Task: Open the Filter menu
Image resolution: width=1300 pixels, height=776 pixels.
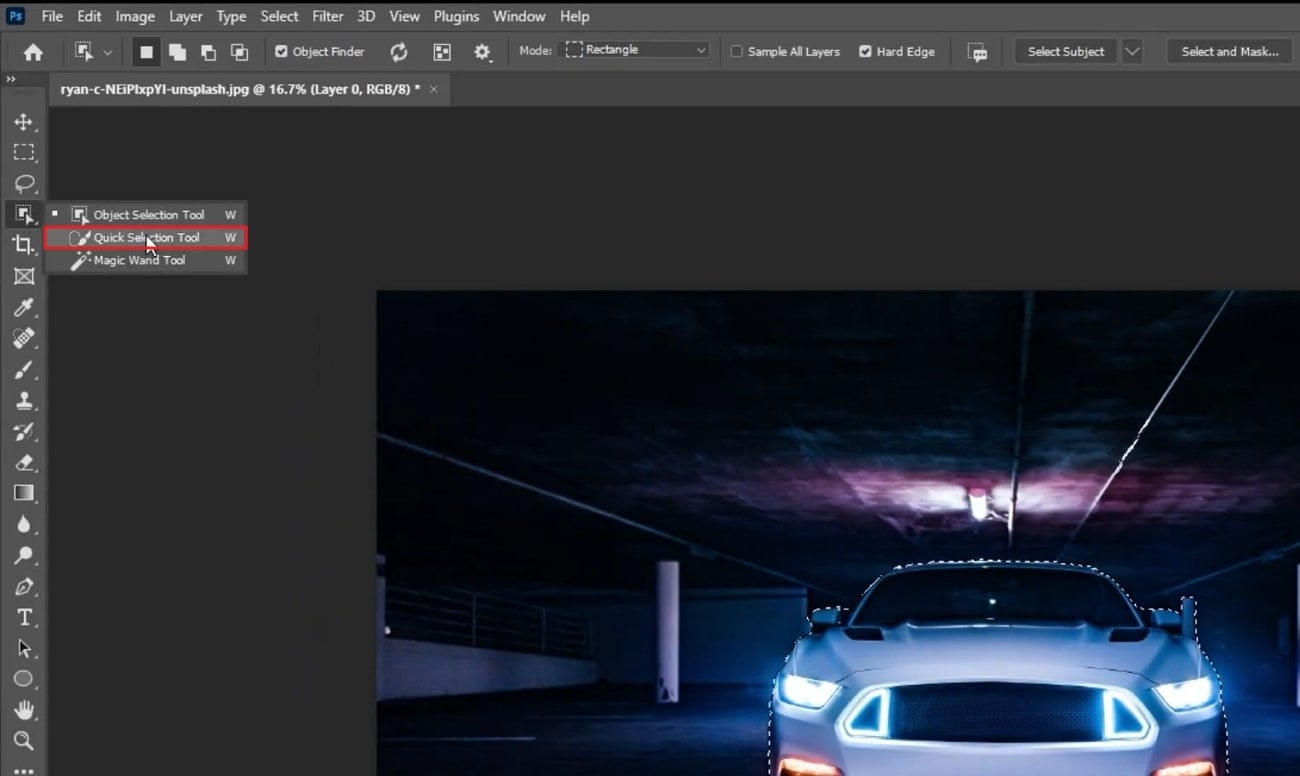Action: (327, 16)
